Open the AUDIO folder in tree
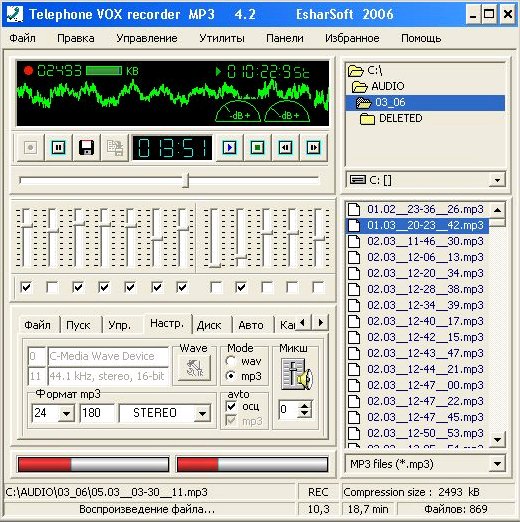Screen dimensions: 520x522 tap(379, 86)
